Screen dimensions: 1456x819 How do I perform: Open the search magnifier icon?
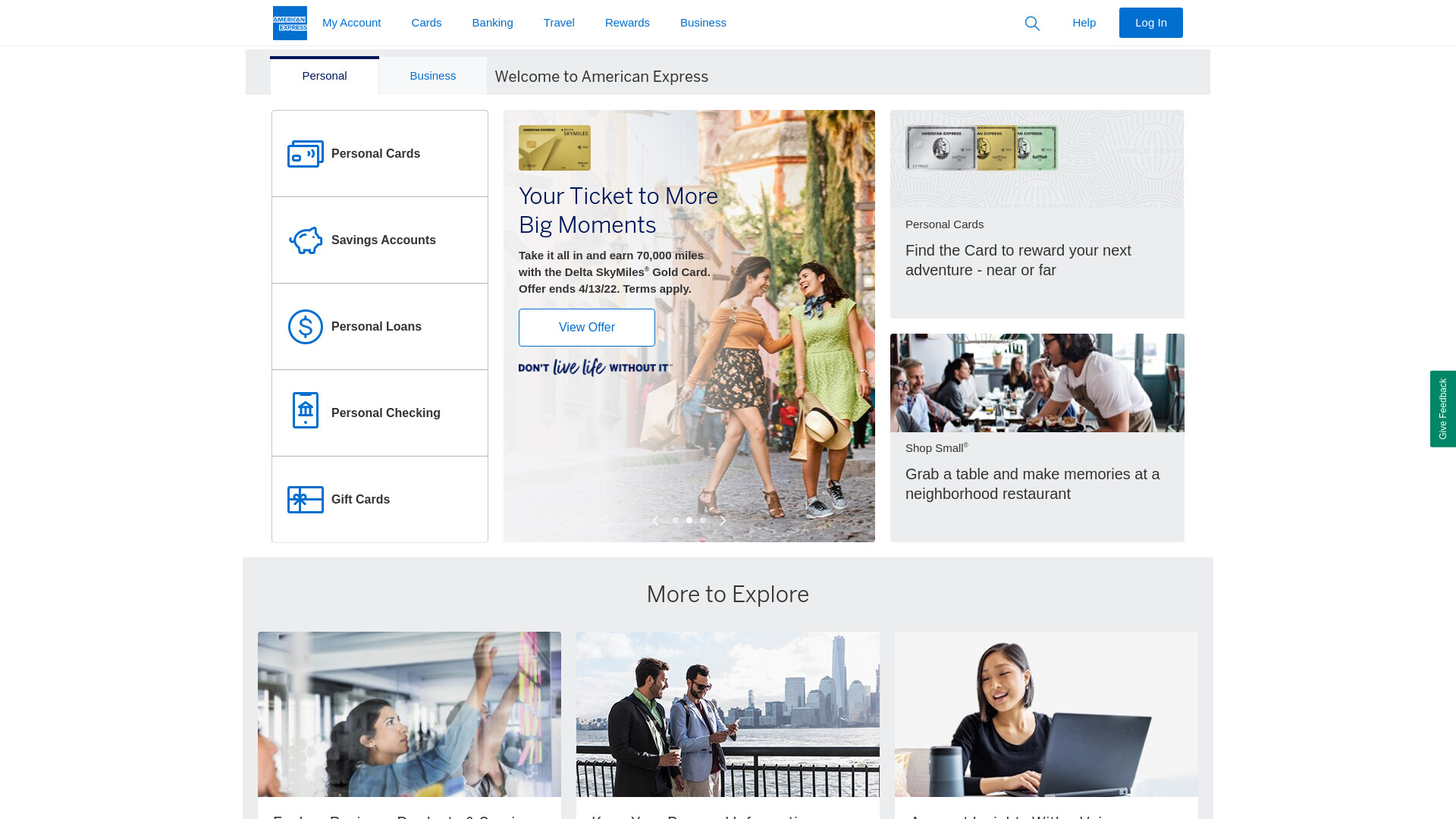click(1032, 24)
